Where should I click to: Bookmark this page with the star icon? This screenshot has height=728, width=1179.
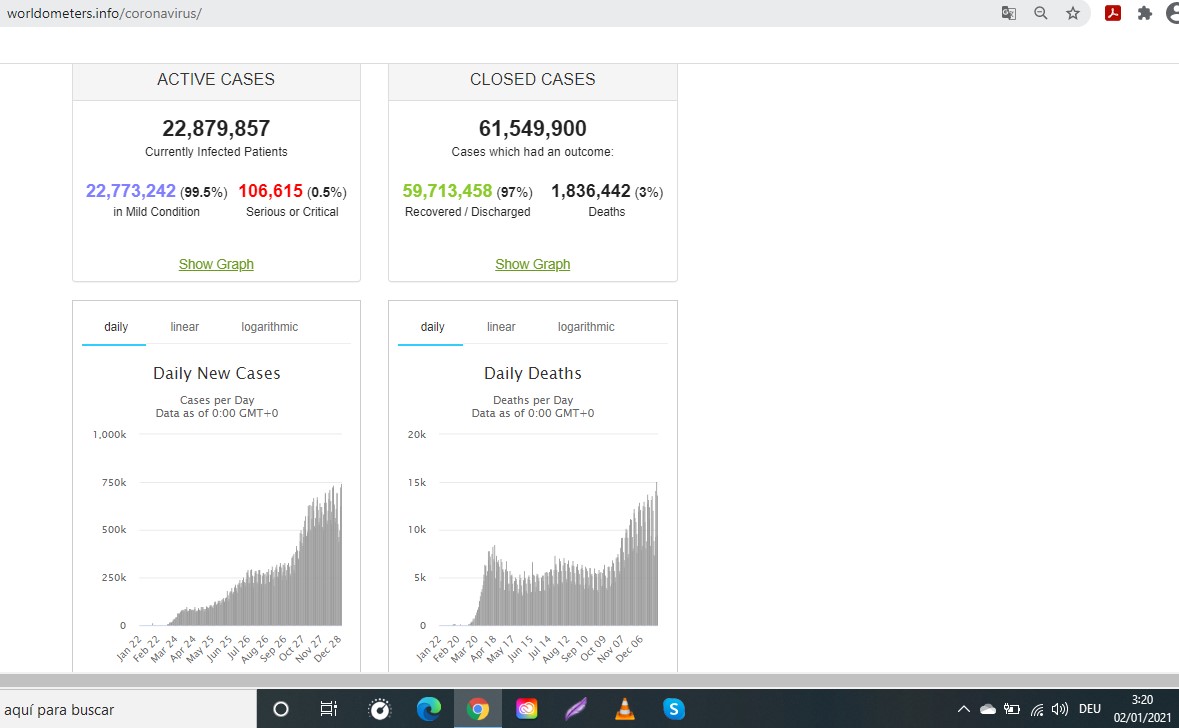1073,13
